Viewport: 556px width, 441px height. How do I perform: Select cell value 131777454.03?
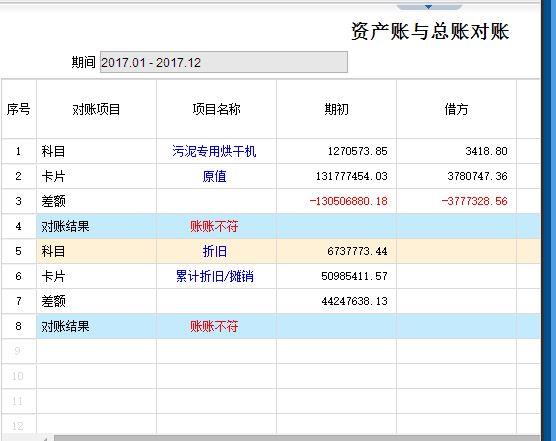(x=351, y=176)
